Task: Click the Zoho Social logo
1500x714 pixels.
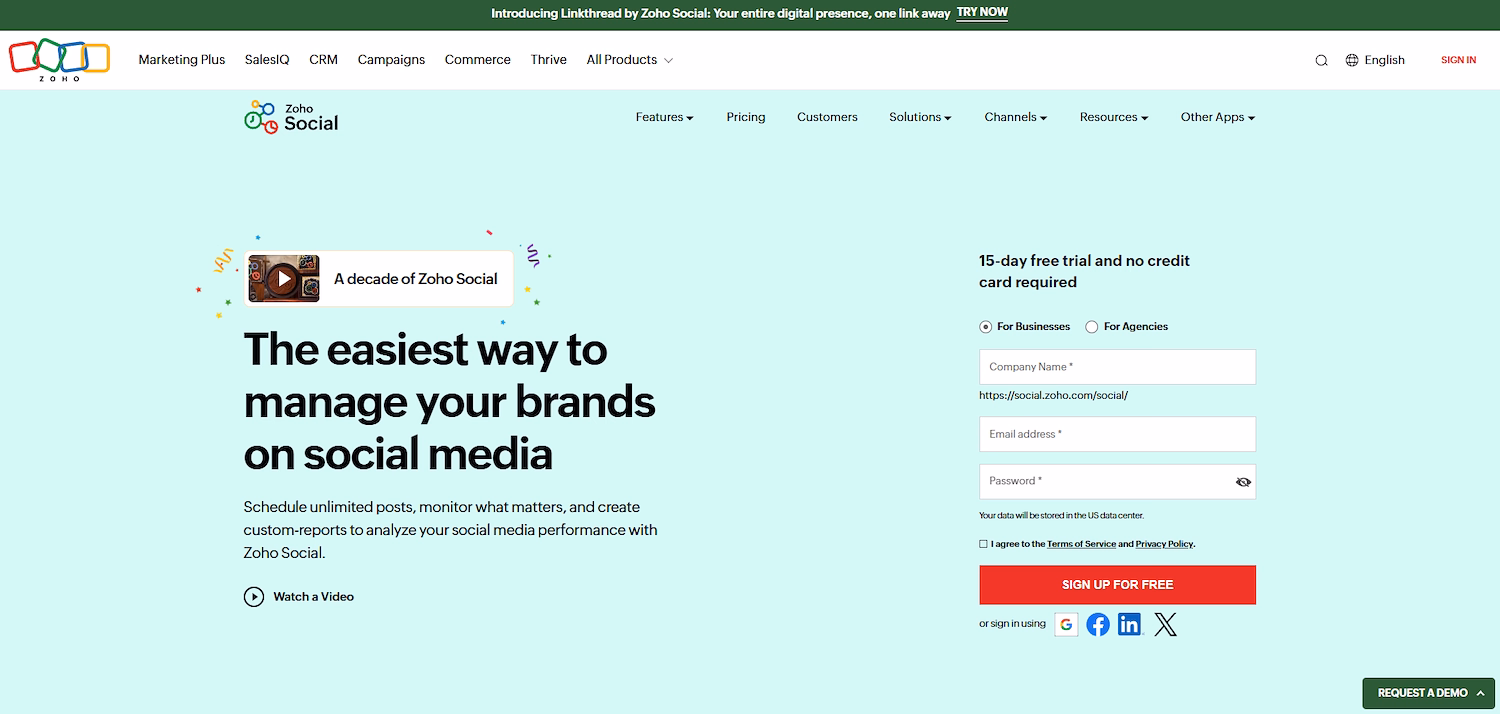Action: [x=291, y=117]
